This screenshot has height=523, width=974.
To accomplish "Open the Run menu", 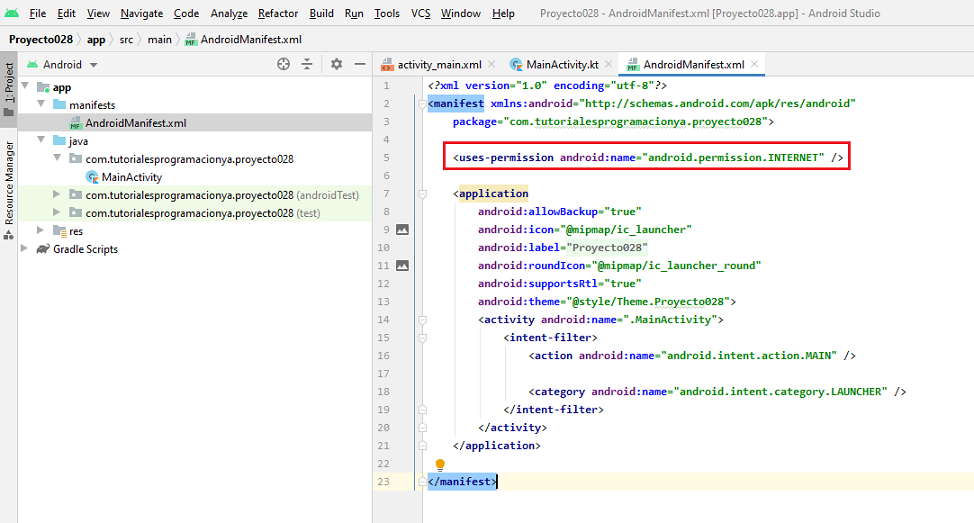I will (x=354, y=13).
